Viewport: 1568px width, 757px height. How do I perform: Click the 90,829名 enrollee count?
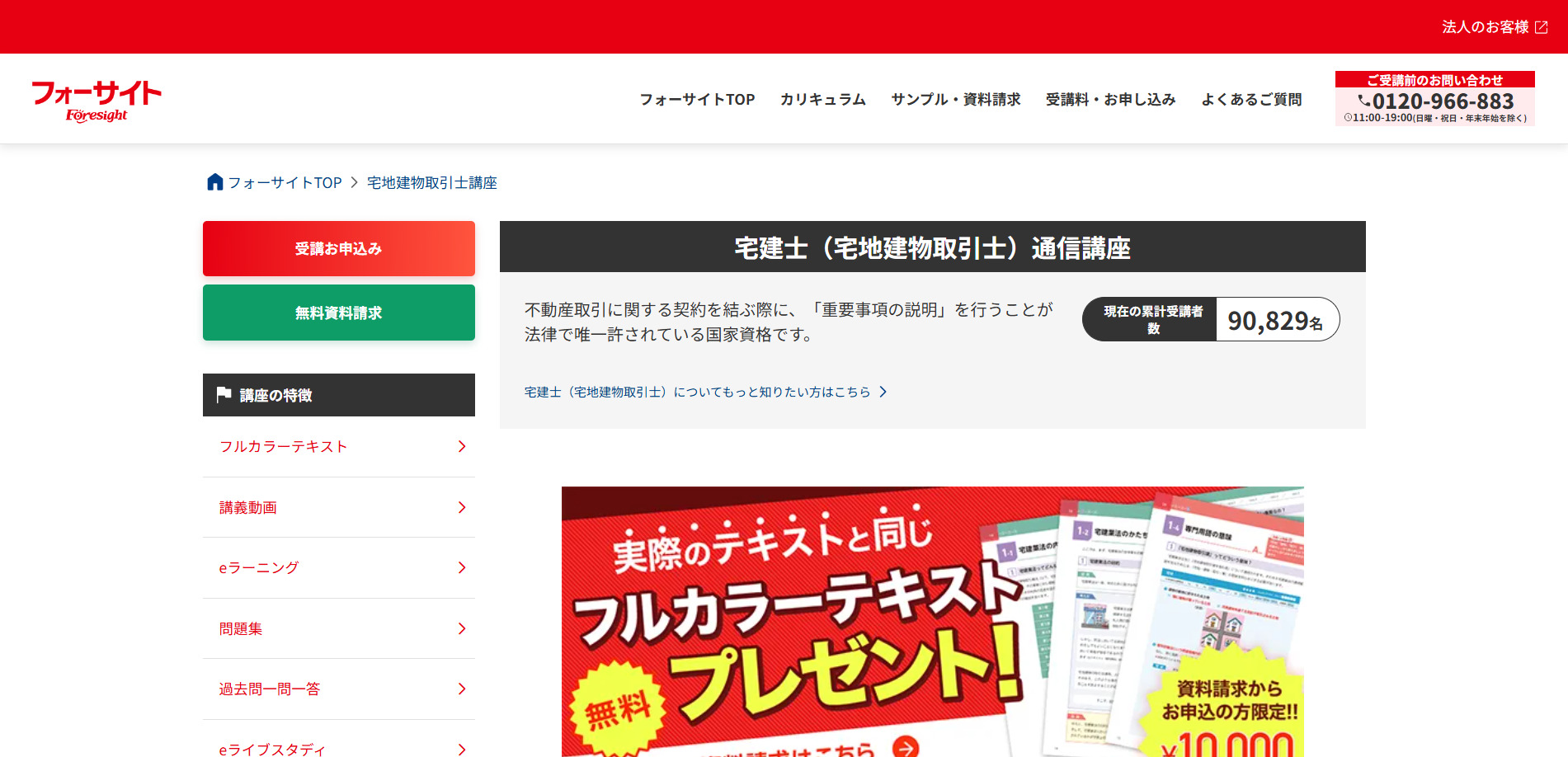(1275, 320)
